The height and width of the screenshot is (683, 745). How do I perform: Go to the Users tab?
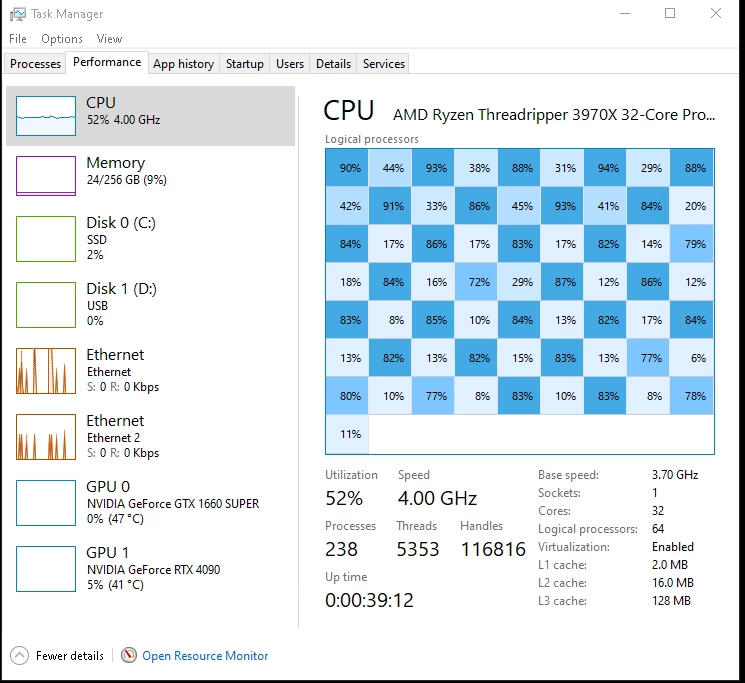pyautogui.click(x=290, y=64)
